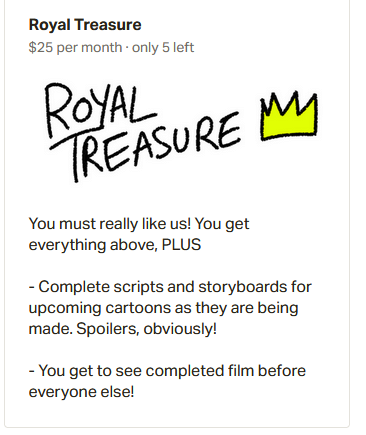Image resolution: width=366 pixels, height=435 pixels.
Task: Click the handwritten word TREASURE
Action: [x=146, y=147]
